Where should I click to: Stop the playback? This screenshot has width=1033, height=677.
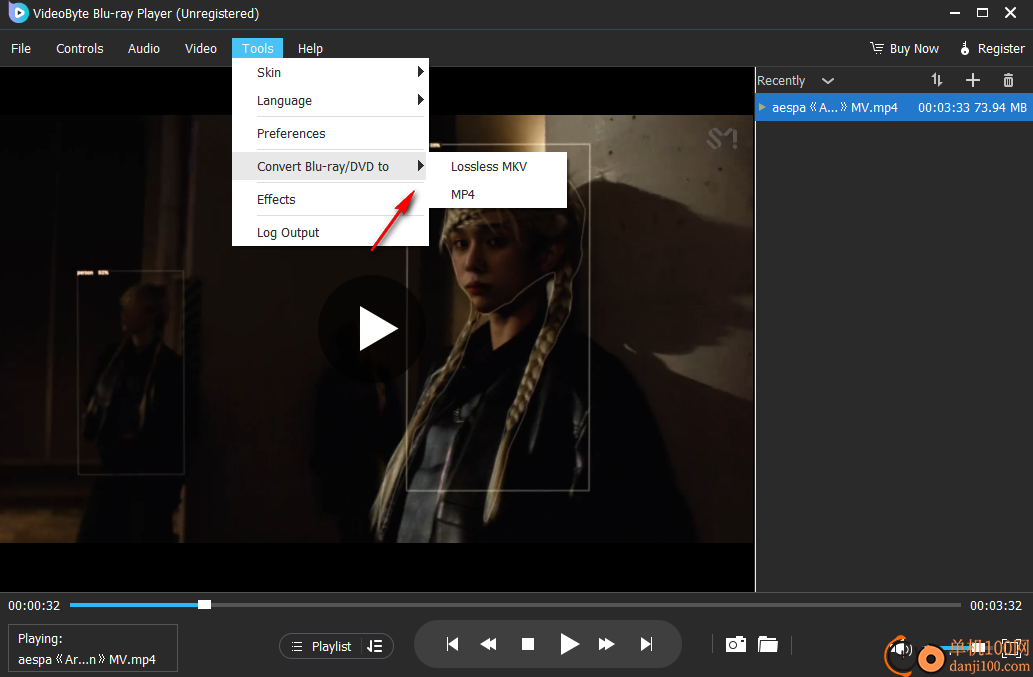tap(528, 644)
